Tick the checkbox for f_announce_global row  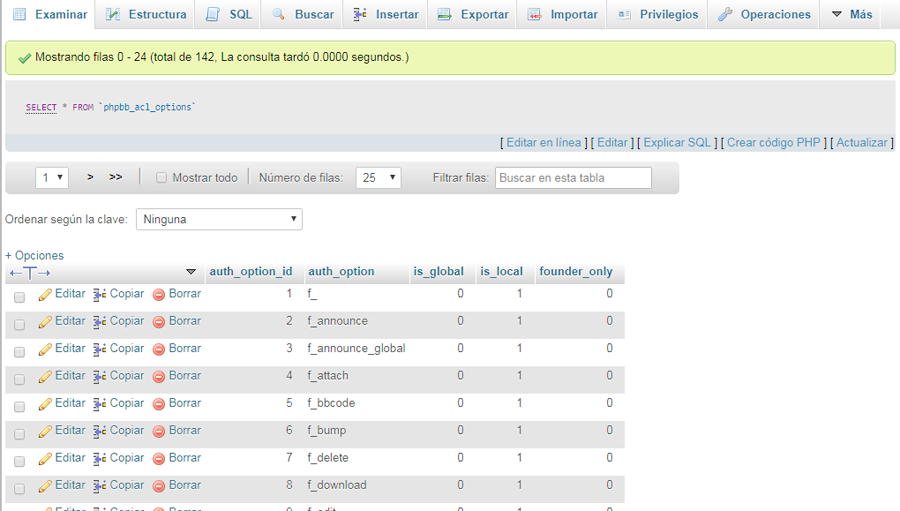pyautogui.click(x=19, y=351)
